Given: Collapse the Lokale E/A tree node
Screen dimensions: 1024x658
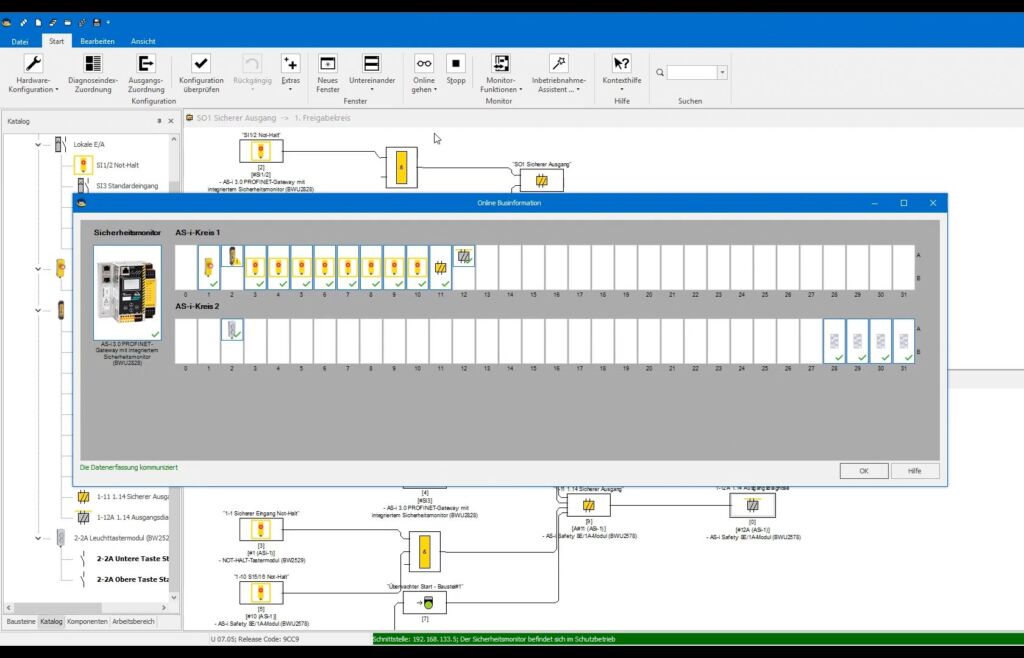Looking at the screenshot, I should click(39, 144).
